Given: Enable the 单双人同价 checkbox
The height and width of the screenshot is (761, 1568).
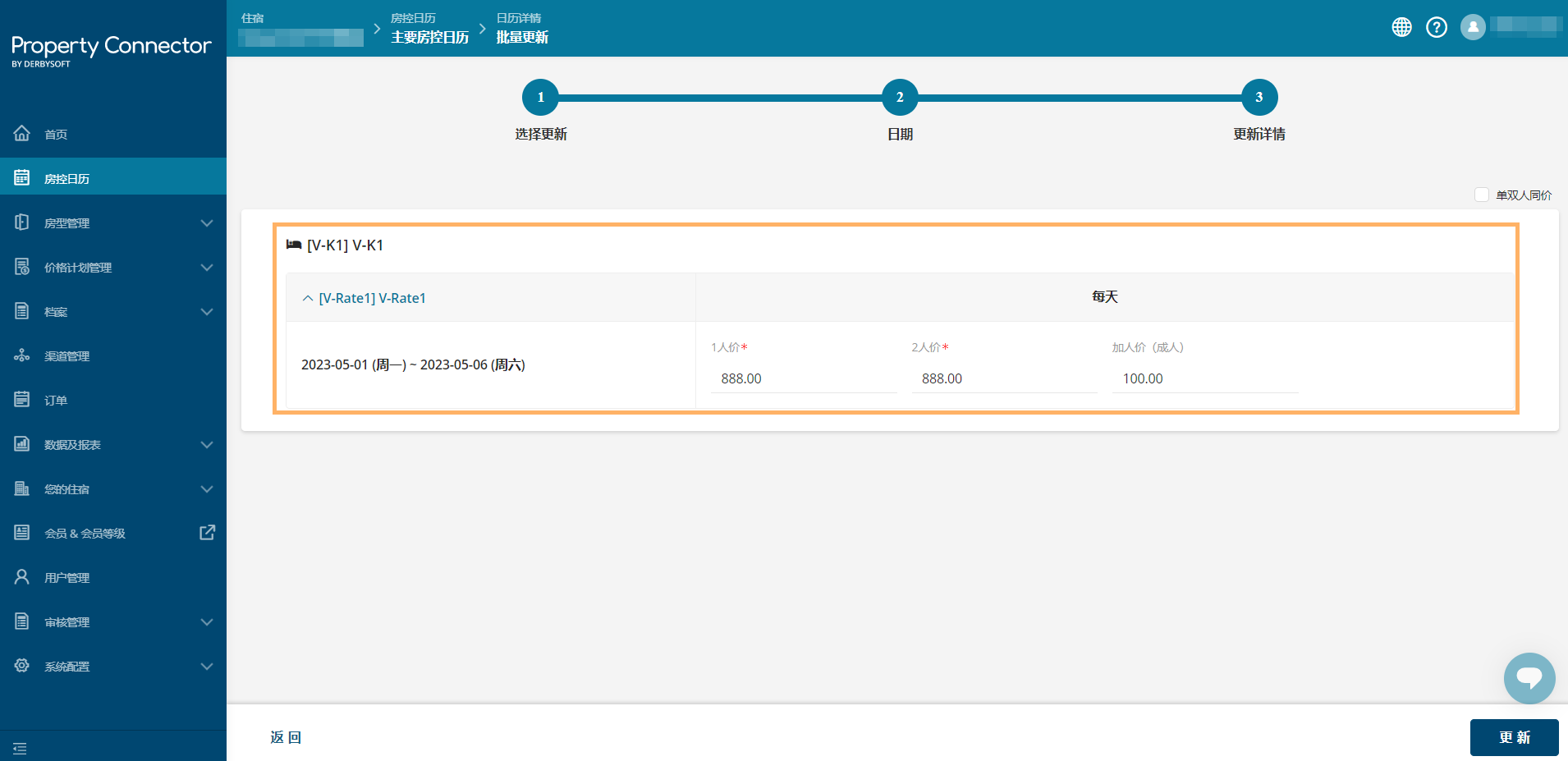Looking at the screenshot, I should tap(1482, 195).
